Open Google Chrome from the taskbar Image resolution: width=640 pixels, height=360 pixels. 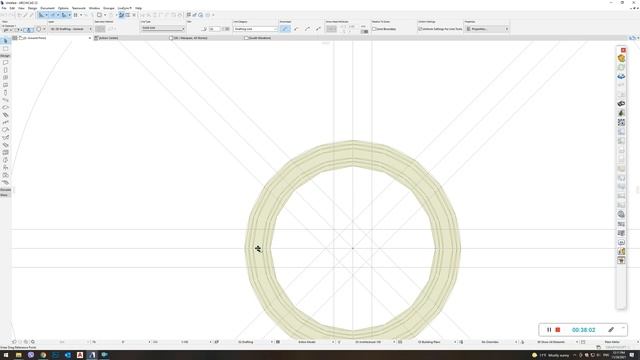pyautogui.click(x=43, y=356)
